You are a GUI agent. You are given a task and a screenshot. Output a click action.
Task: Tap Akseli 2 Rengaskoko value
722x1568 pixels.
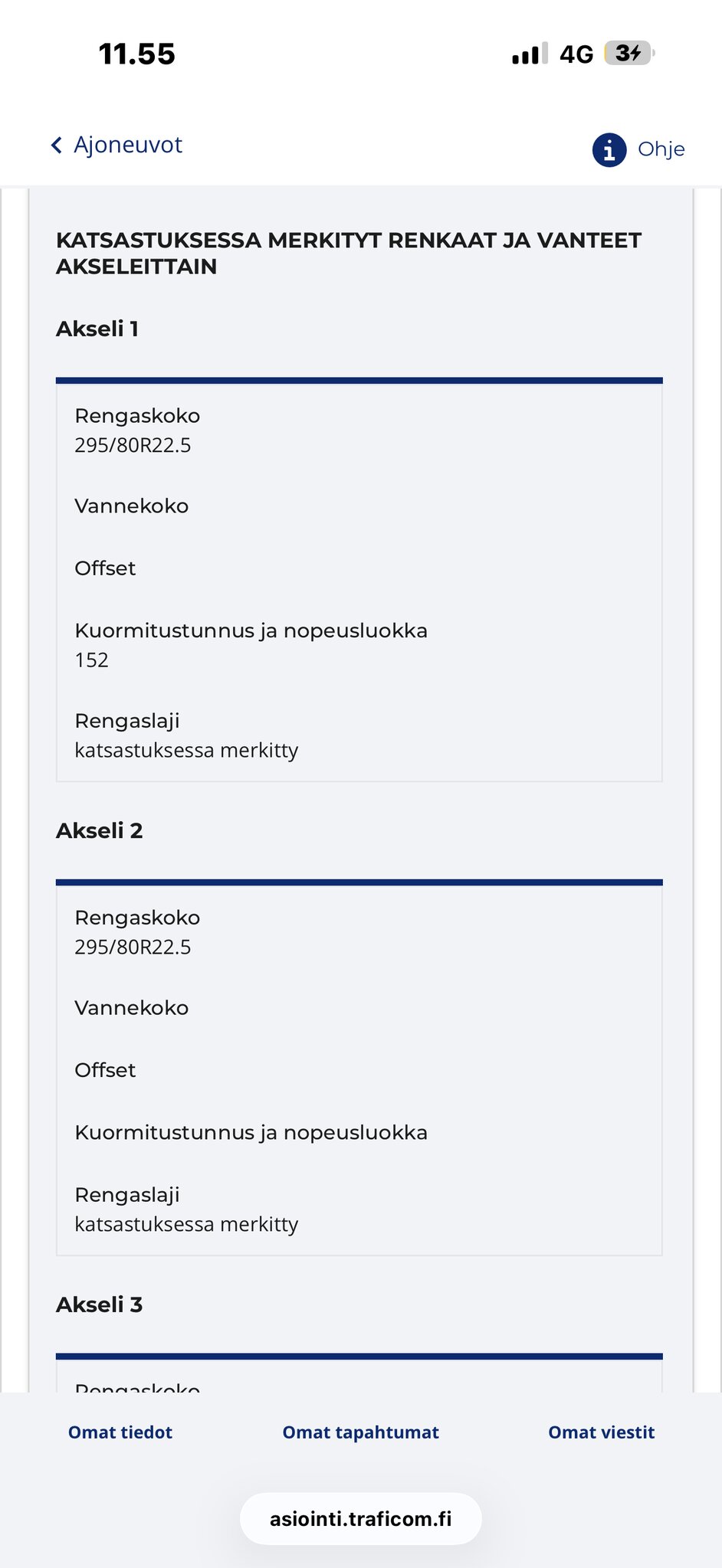pyautogui.click(x=133, y=947)
